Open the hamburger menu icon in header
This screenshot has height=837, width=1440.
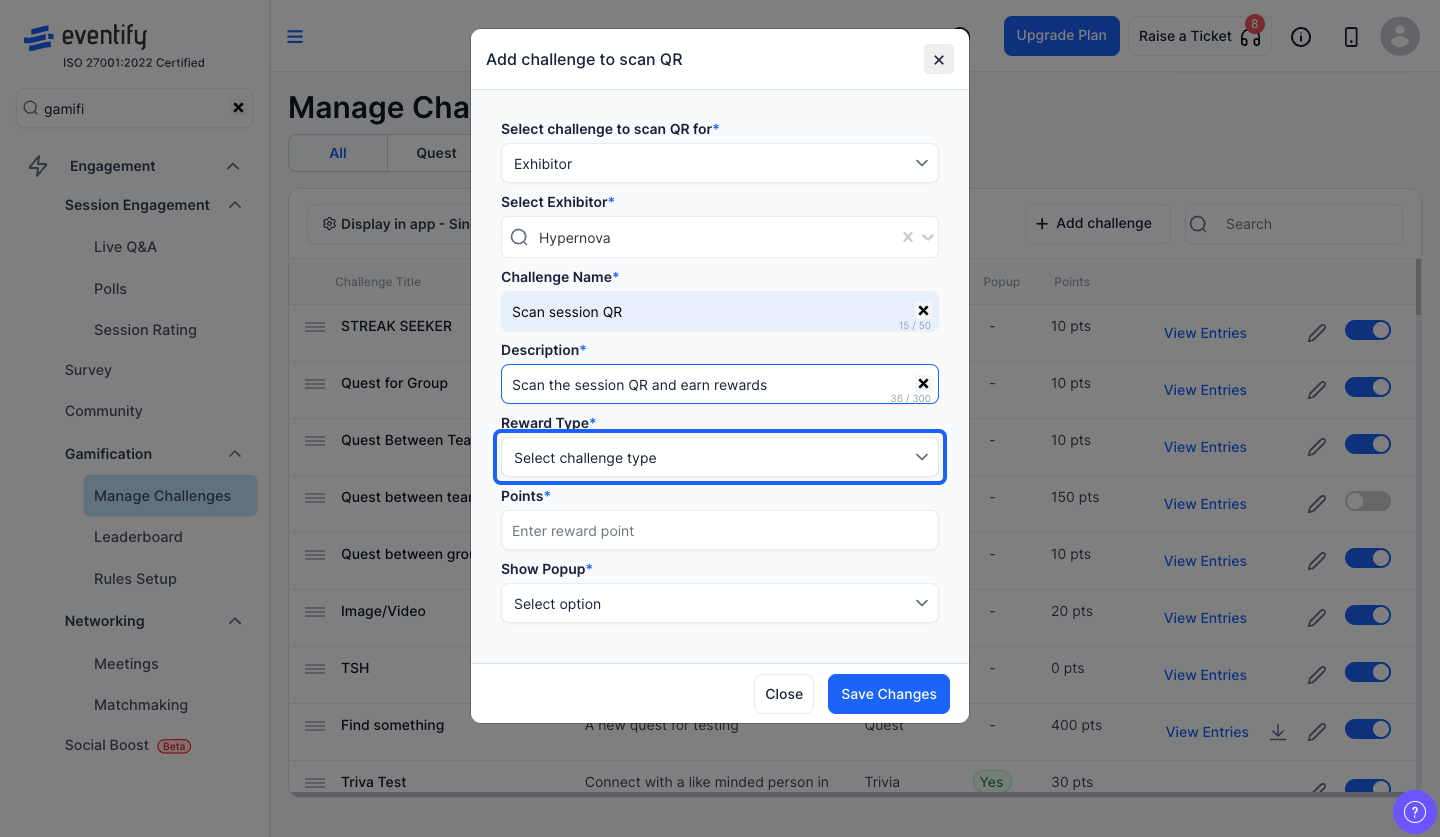click(x=295, y=37)
